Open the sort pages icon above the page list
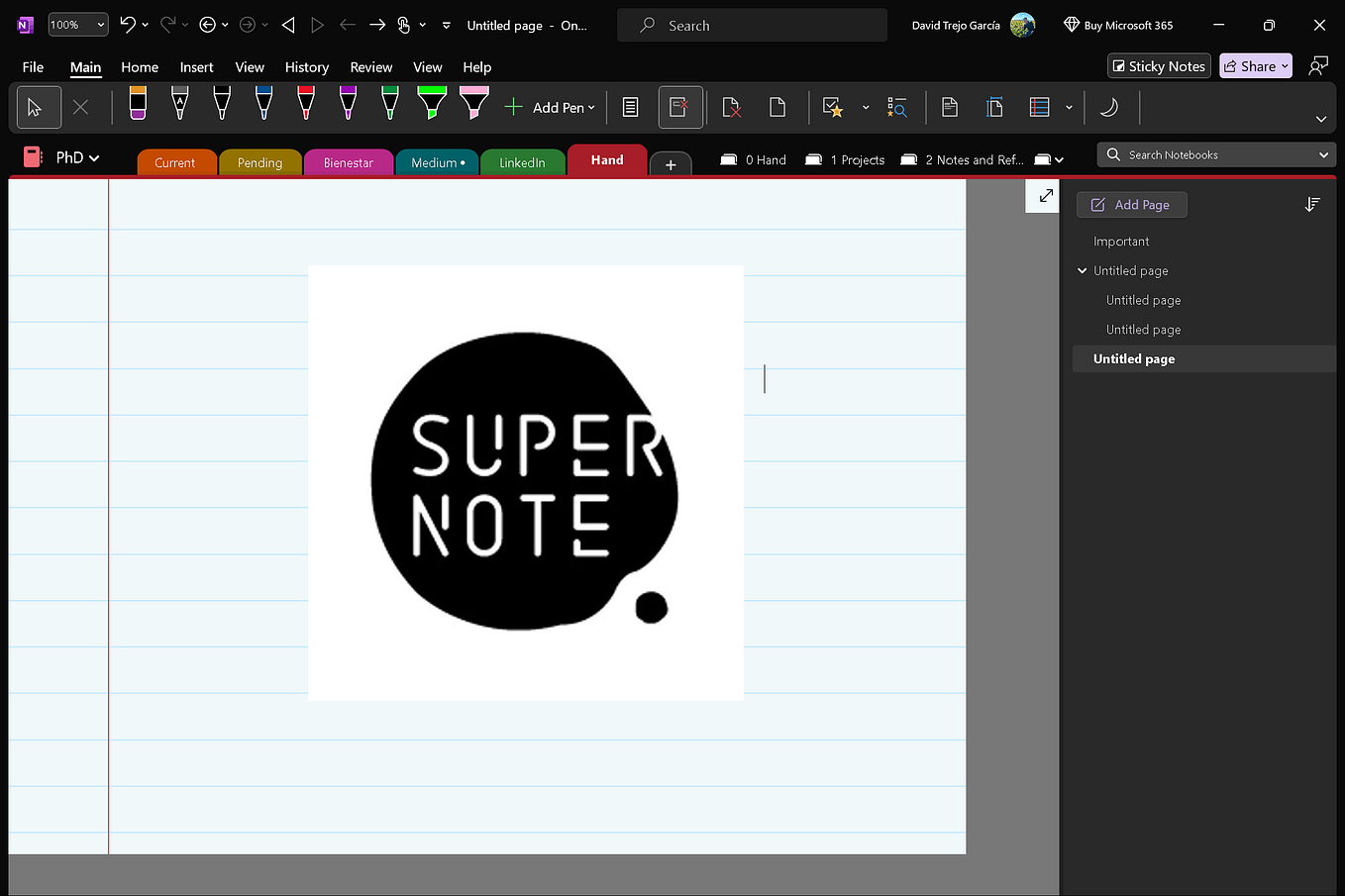Viewport: 1345px width, 896px height. pos(1312,204)
